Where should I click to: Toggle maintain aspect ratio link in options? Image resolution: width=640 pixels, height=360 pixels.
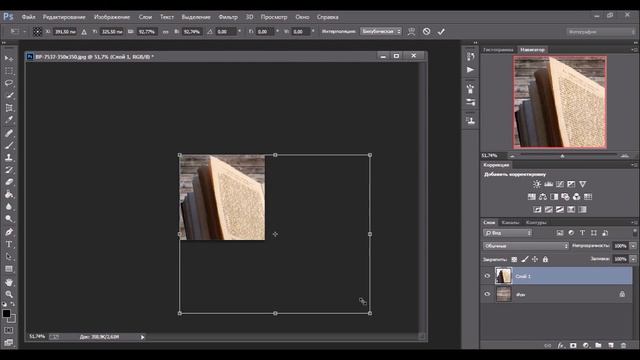click(x=165, y=31)
